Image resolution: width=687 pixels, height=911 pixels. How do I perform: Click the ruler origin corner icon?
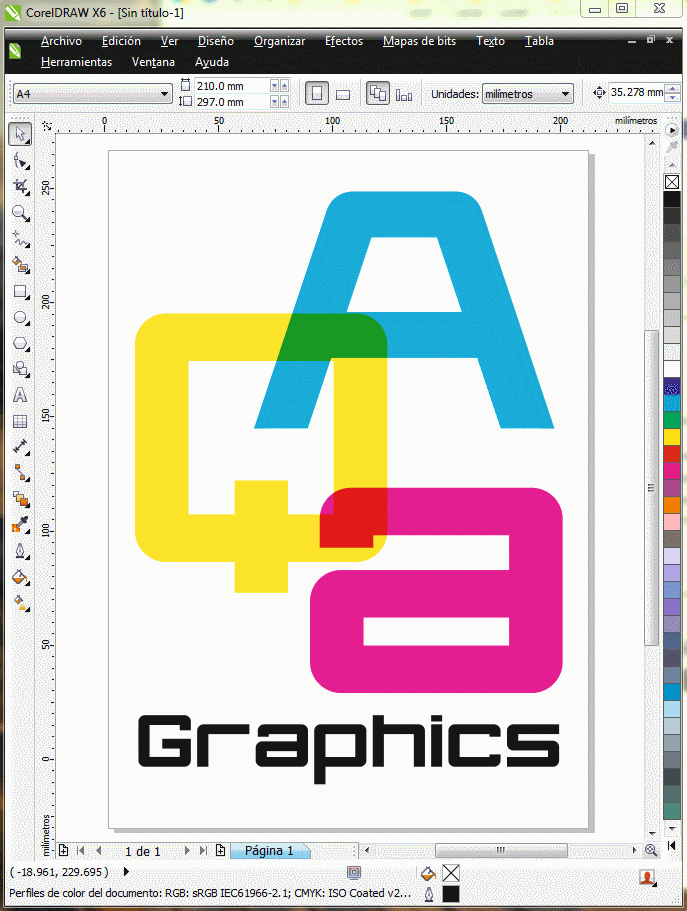coord(47,126)
